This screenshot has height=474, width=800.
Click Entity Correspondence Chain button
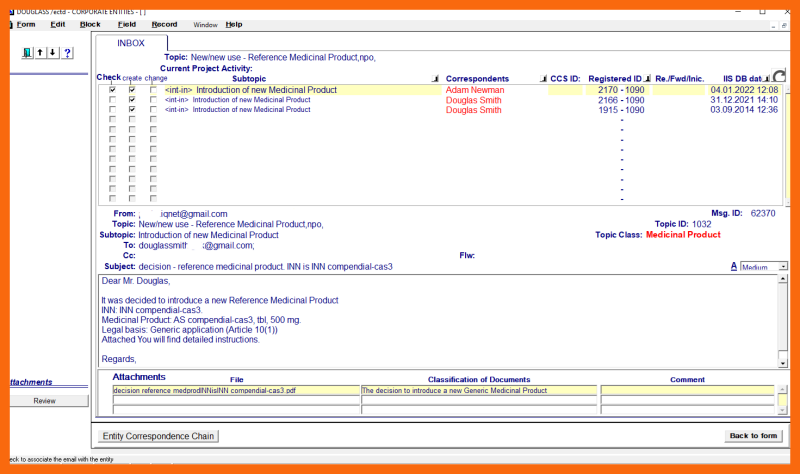pyautogui.click(x=160, y=436)
